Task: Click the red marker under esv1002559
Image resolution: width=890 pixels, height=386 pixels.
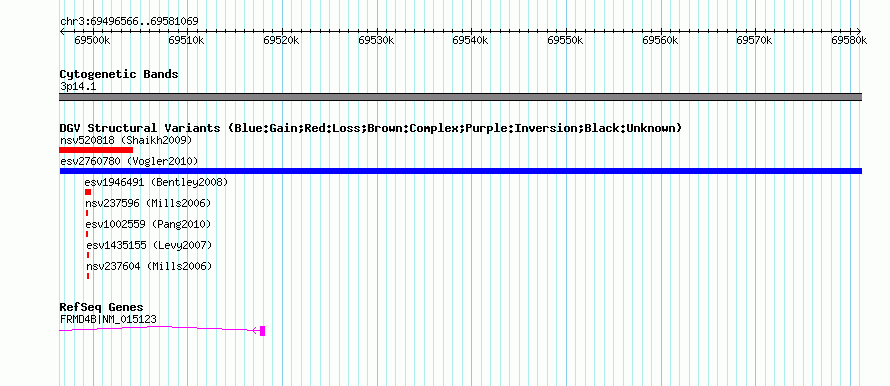Action: [x=87, y=234]
